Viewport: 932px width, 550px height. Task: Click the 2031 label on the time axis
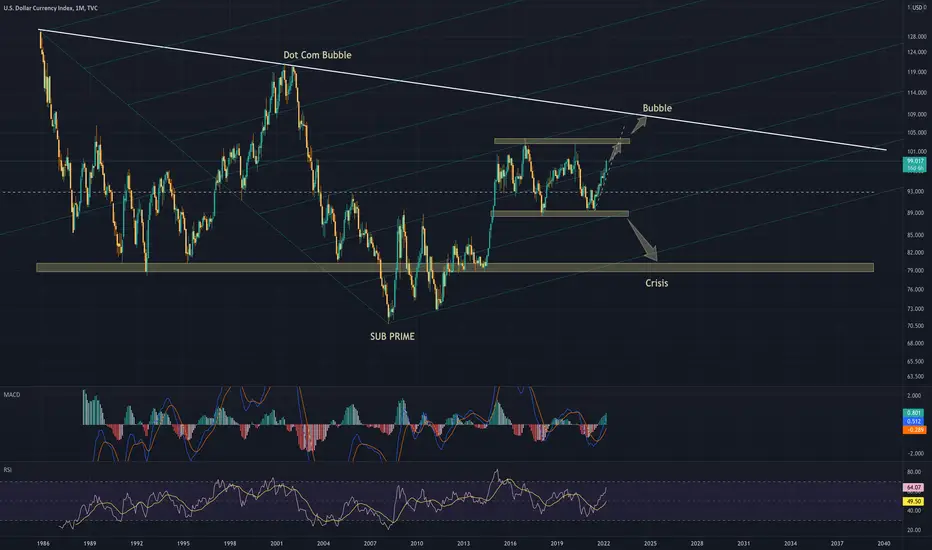tap(744, 543)
